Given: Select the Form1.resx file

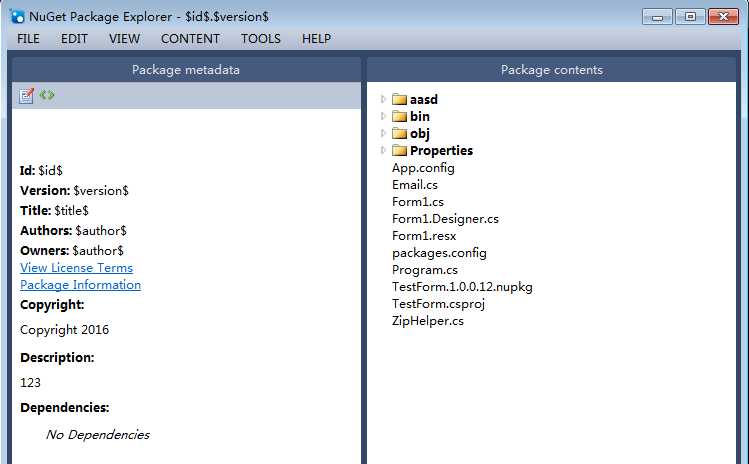Looking at the screenshot, I should [424, 236].
